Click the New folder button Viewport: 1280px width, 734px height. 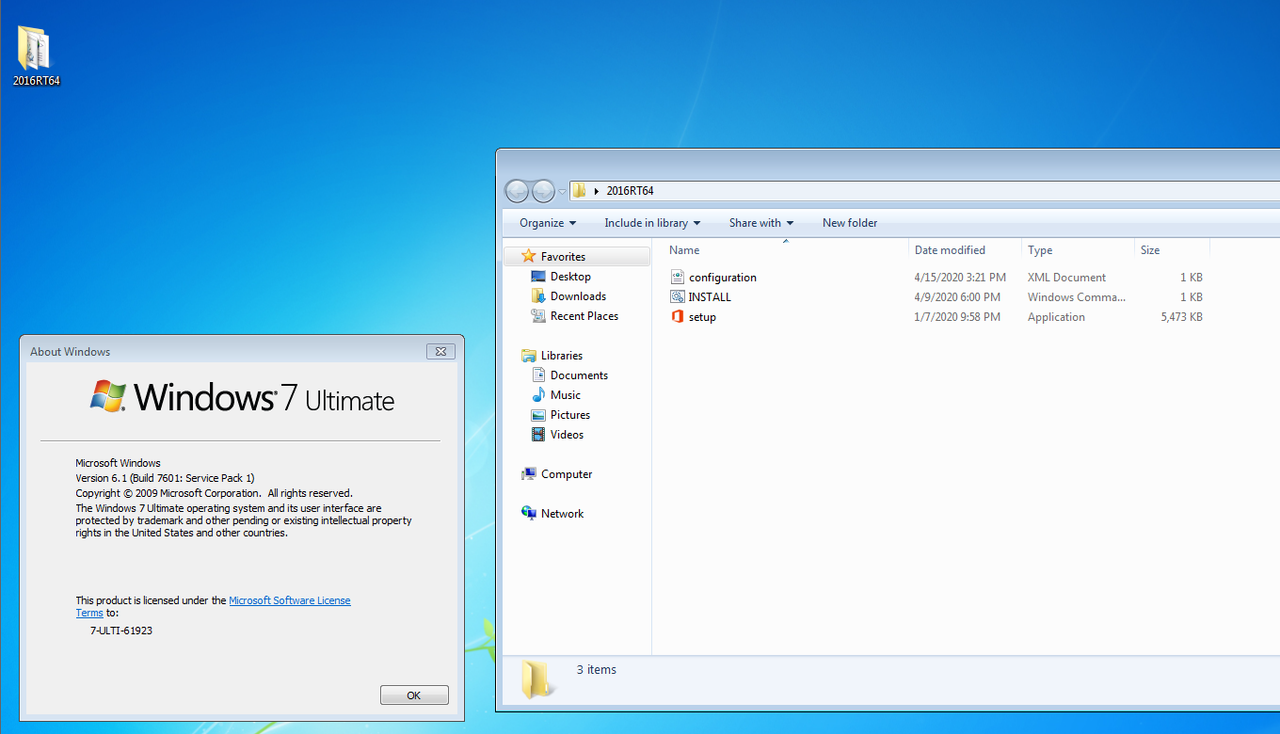[850, 223]
